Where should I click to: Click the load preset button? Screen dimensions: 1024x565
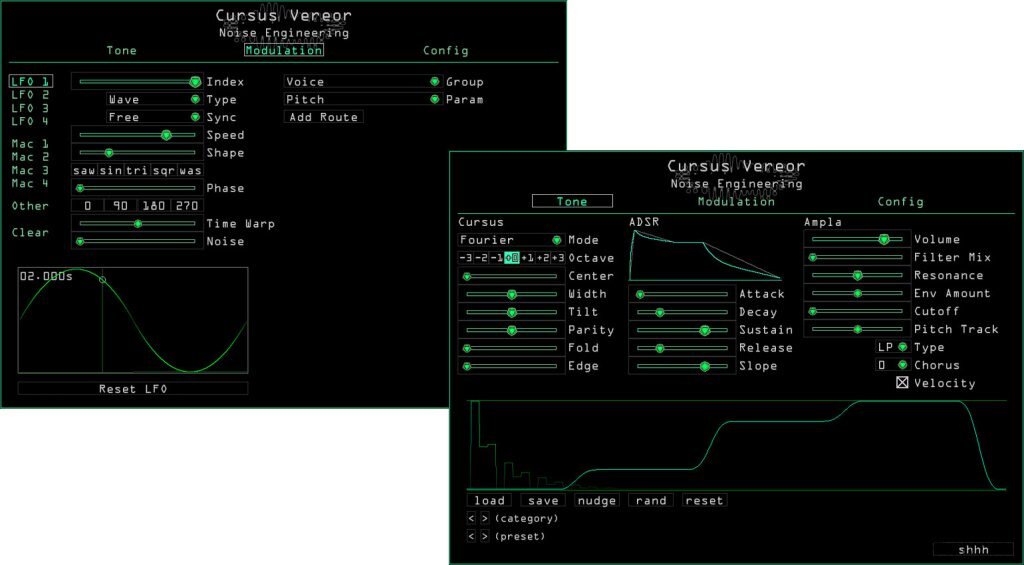pyautogui.click(x=489, y=500)
